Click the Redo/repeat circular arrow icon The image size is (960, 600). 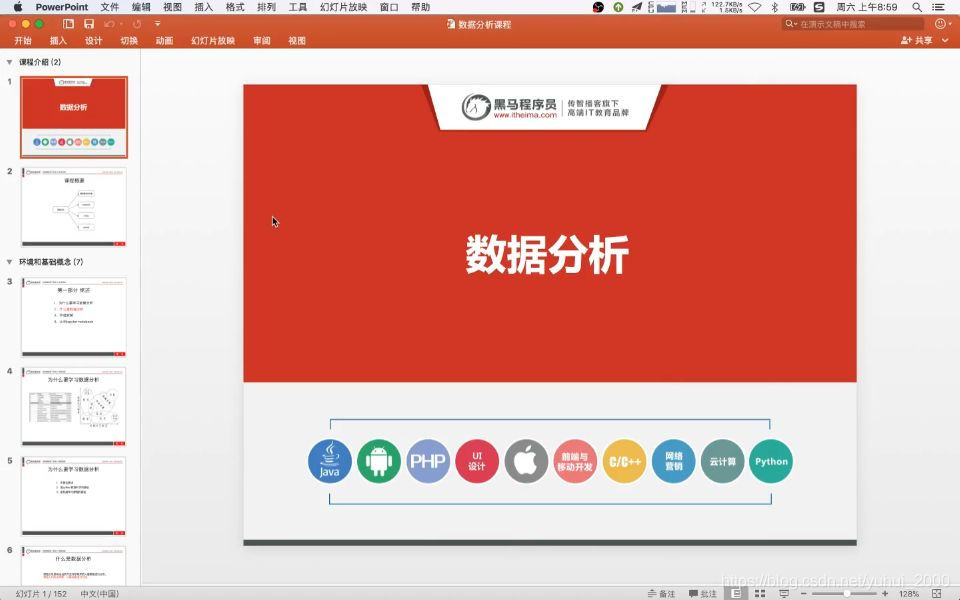point(137,24)
